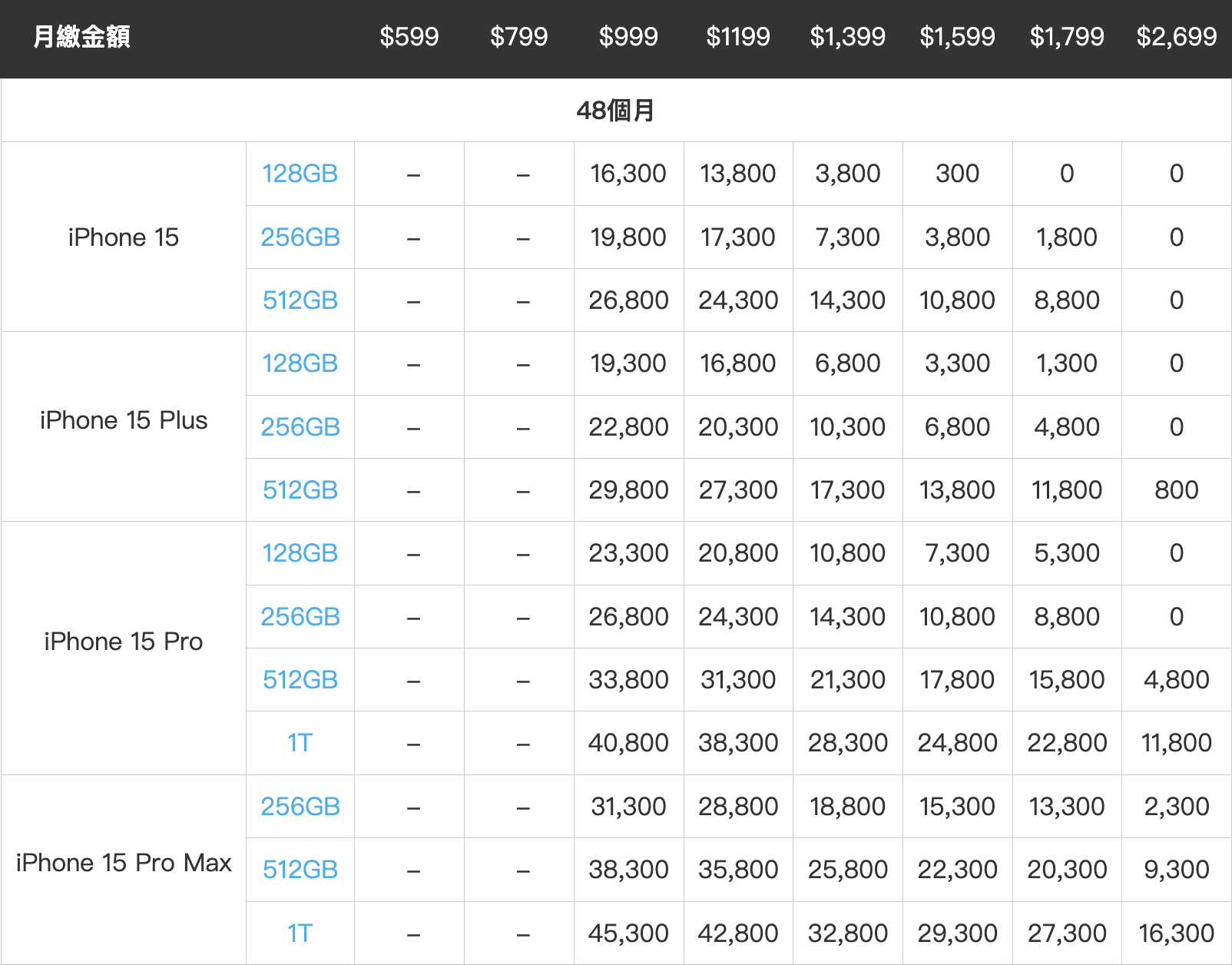The width and height of the screenshot is (1232, 965).
Task: Click the 48個月 contract period row
Action: click(615, 111)
